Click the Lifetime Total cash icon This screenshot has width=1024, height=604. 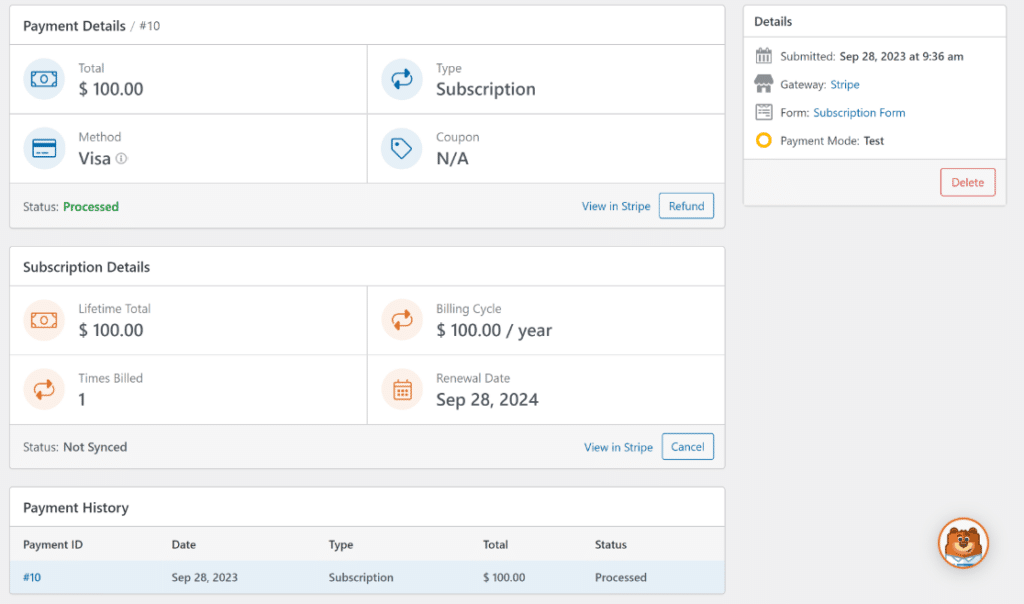pos(42,319)
